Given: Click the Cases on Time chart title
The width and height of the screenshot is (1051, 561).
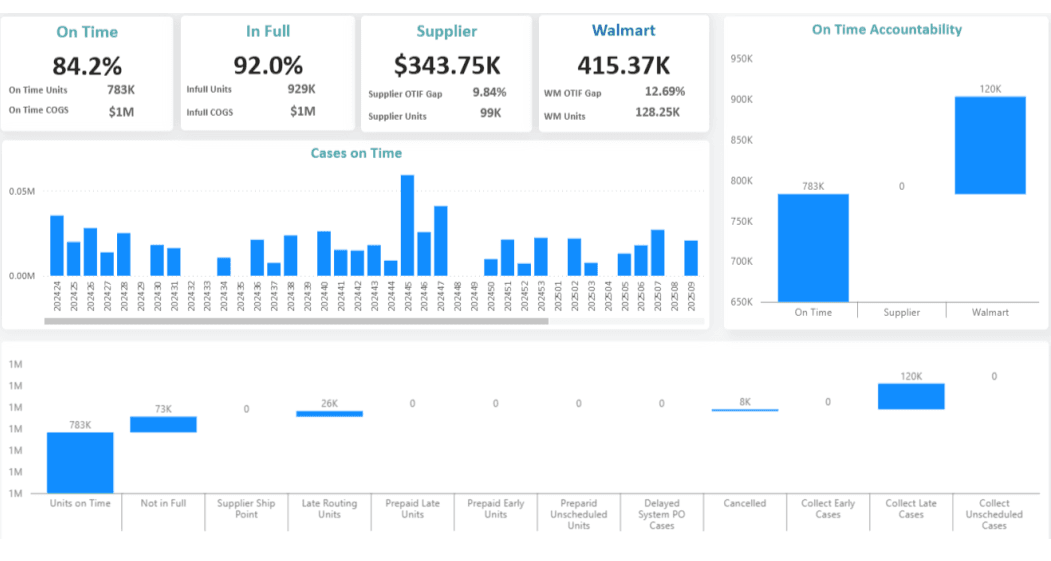Looking at the screenshot, I should [356, 153].
